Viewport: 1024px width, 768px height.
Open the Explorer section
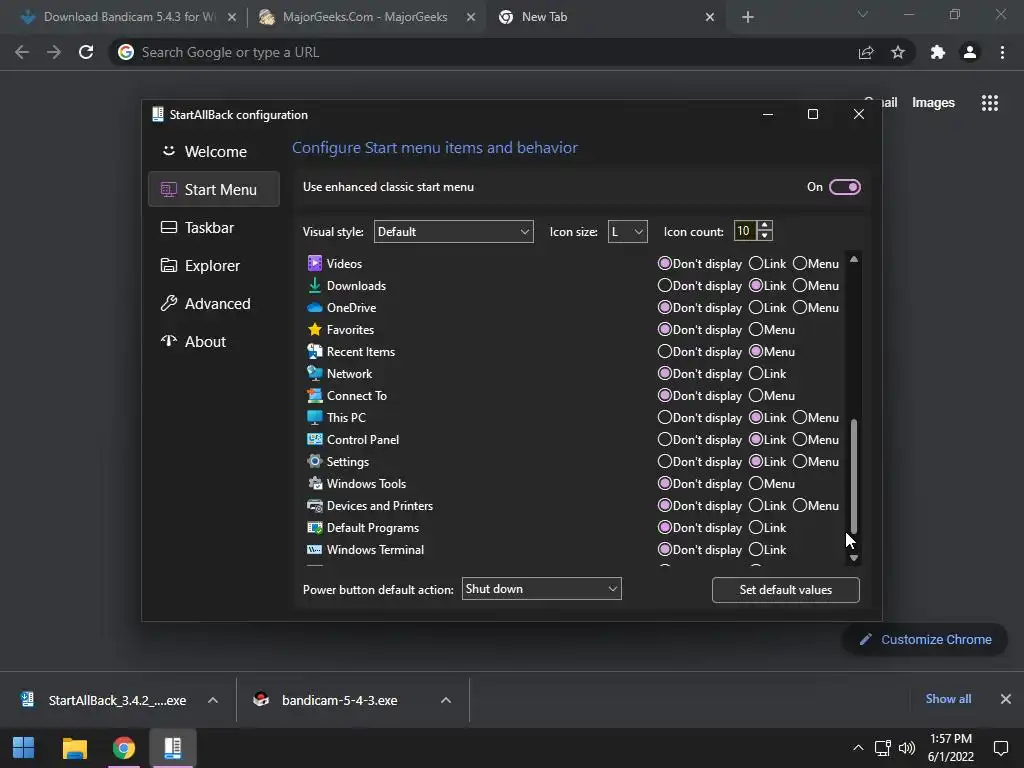tap(214, 265)
